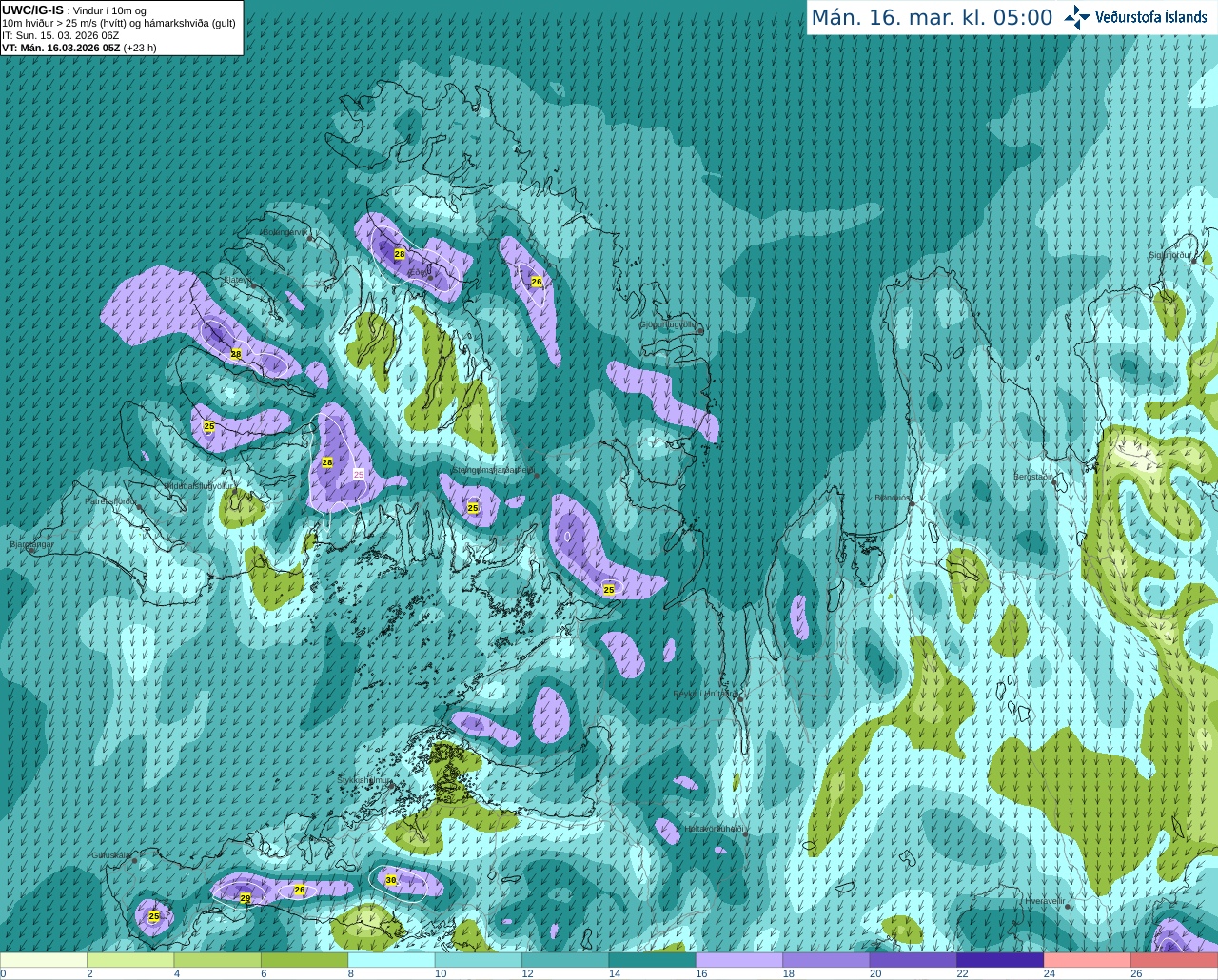Click the Bjargtangar station dot
Viewport: 1218px width, 980px height.
tap(30, 551)
